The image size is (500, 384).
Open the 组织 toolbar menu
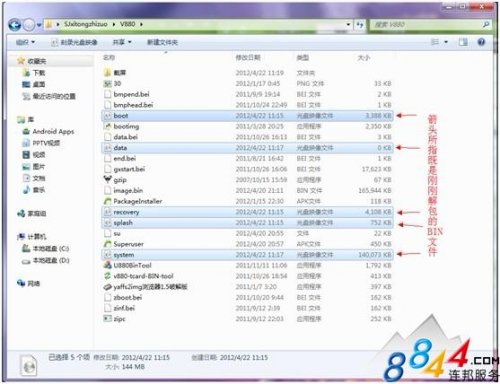[x=25, y=42]
